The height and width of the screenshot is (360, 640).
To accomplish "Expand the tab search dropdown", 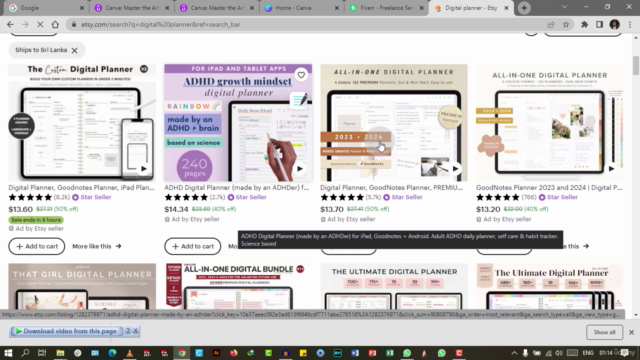I will [x=564, y=7].
